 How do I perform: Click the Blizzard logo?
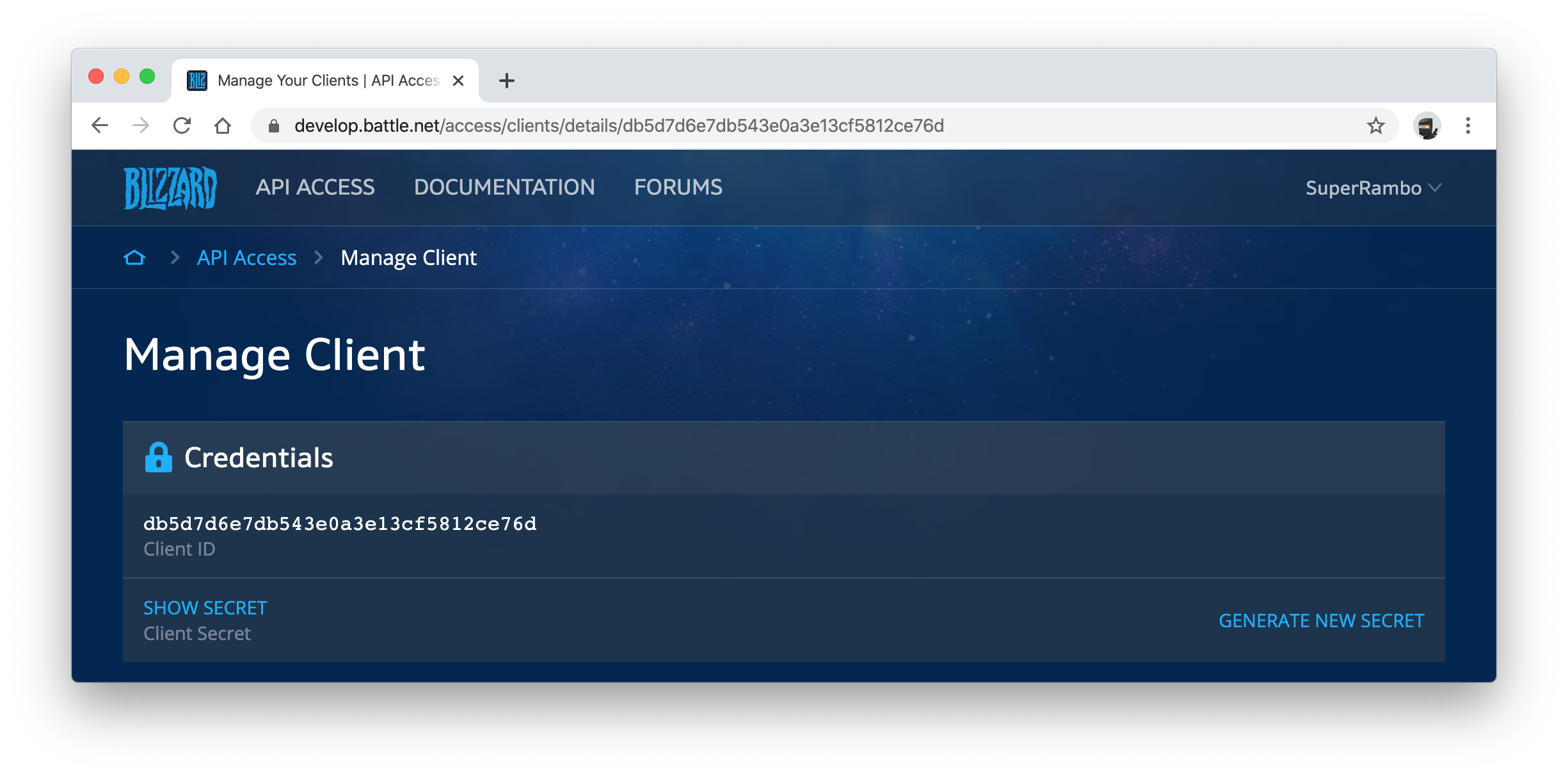coord(170,188)
